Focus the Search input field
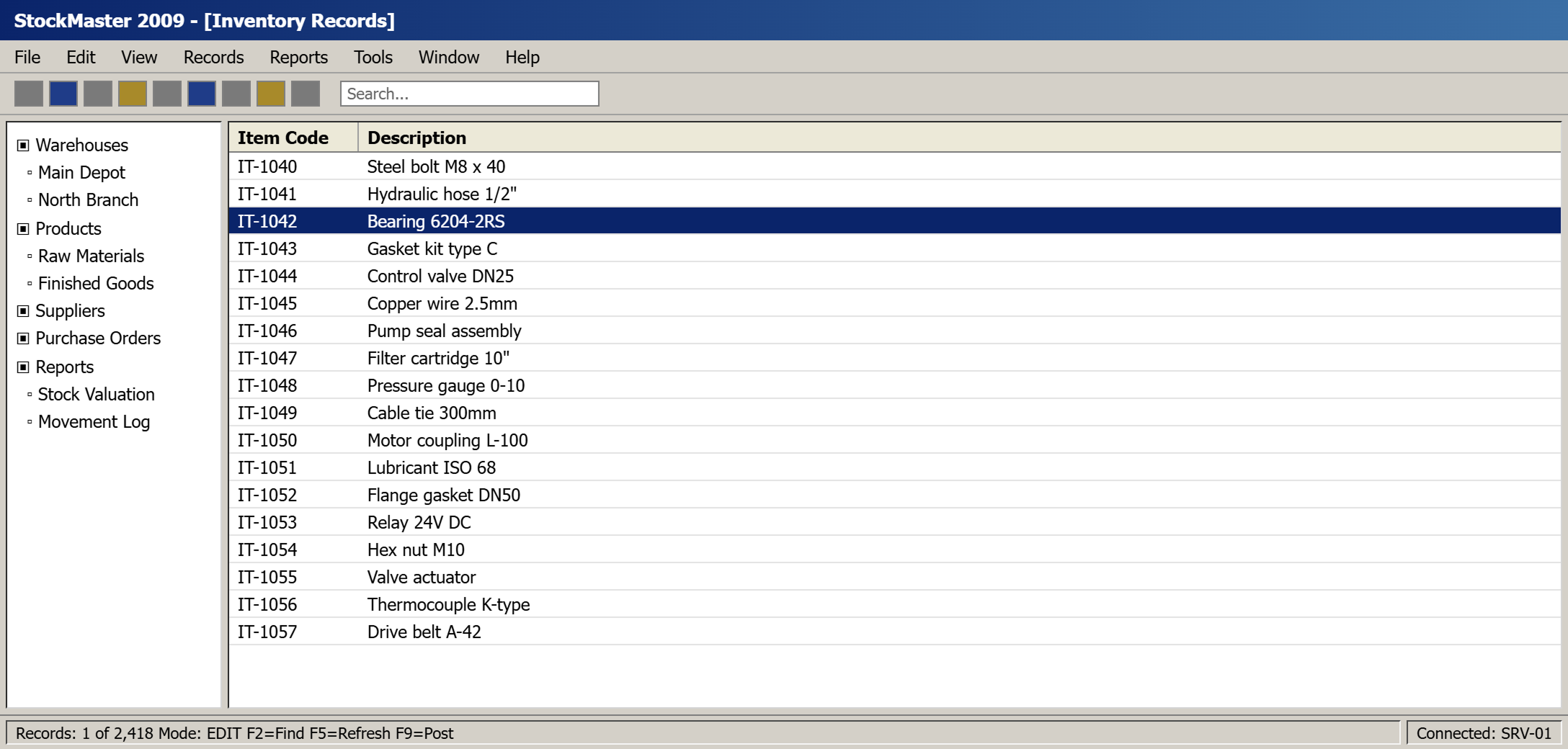This screenshot has width=1568, height=749. point(470,94)
